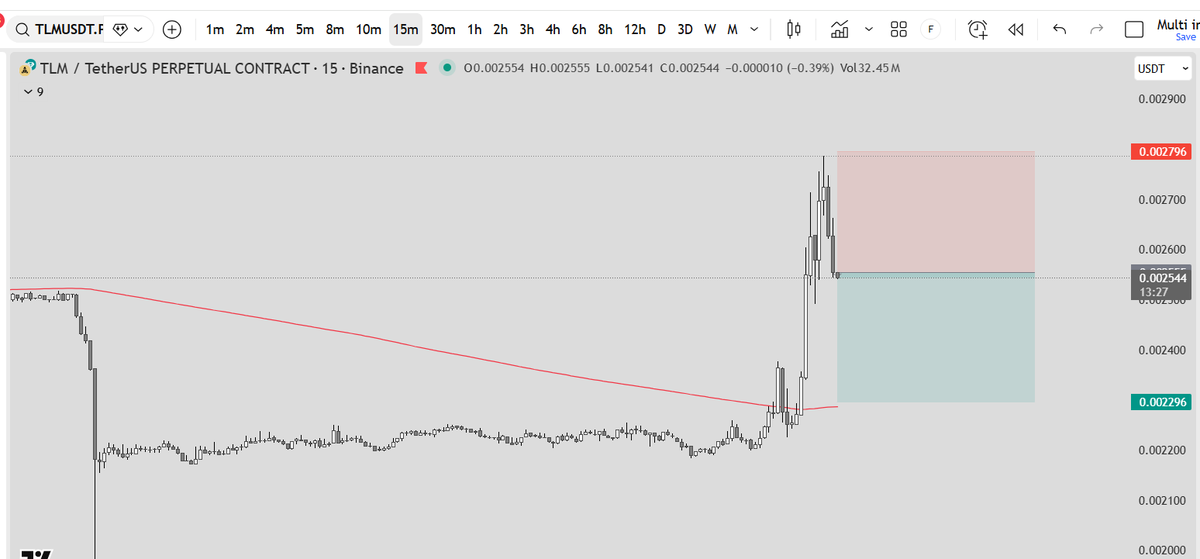Select the 30m timeframe
Image resolution: width=1200 pixels, height=559 pixels.
443,30
